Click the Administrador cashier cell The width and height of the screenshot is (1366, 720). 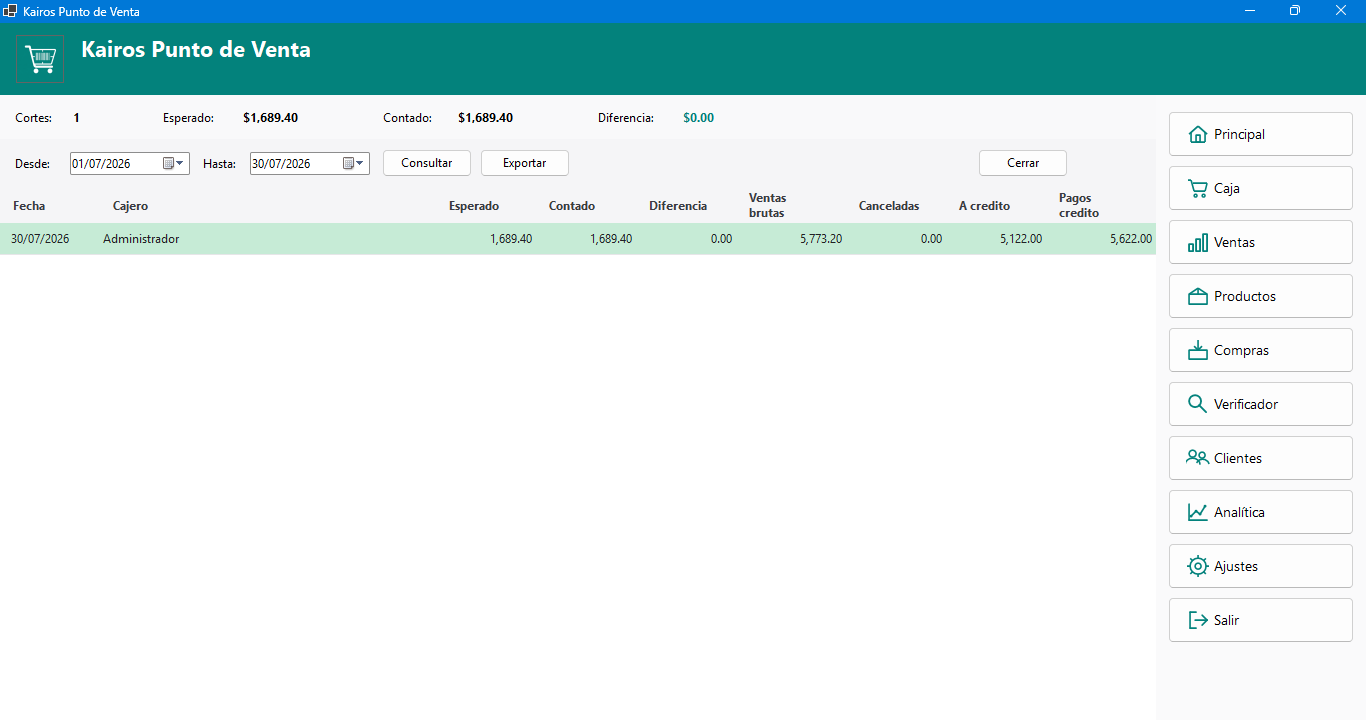click(141, 239)
